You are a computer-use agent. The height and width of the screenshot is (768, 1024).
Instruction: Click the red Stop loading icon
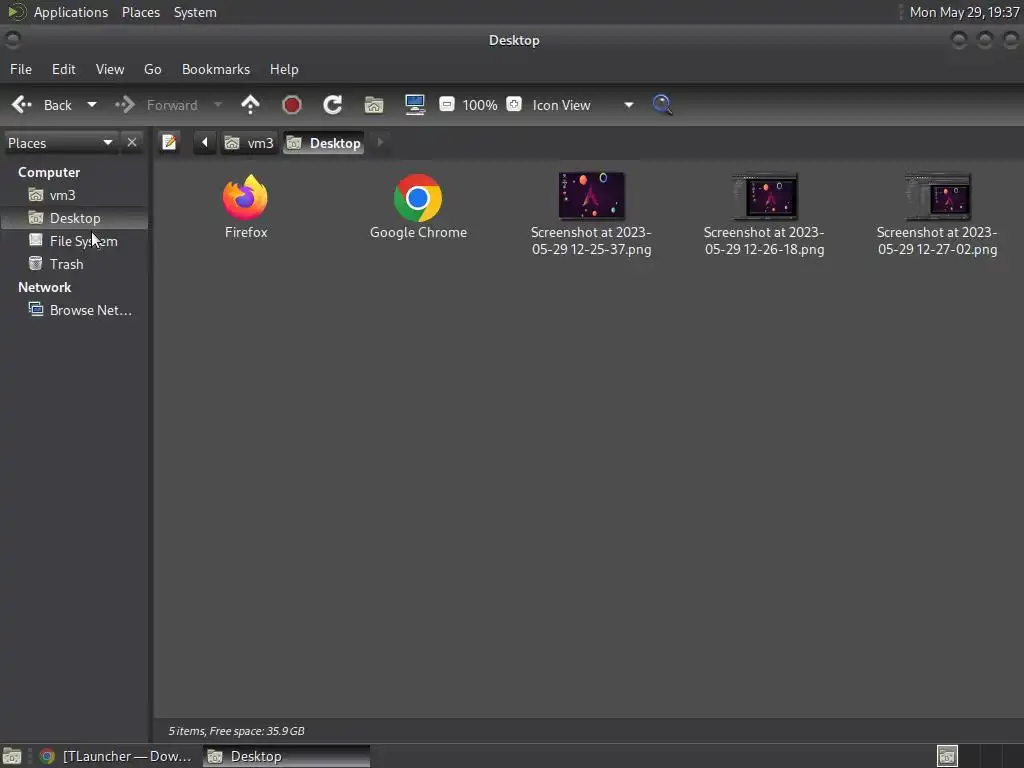292,105
